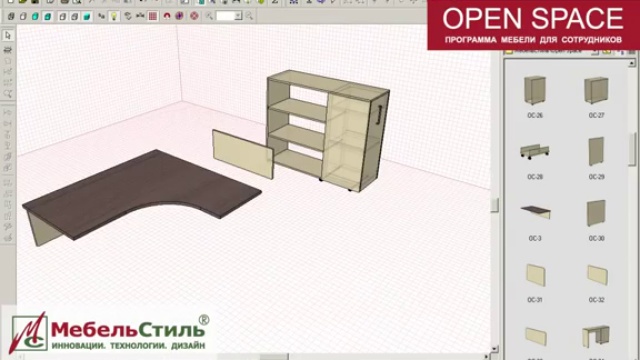
Task: Click the zoom out magnifier beside zoom field
Action: (x=209, y=16)
